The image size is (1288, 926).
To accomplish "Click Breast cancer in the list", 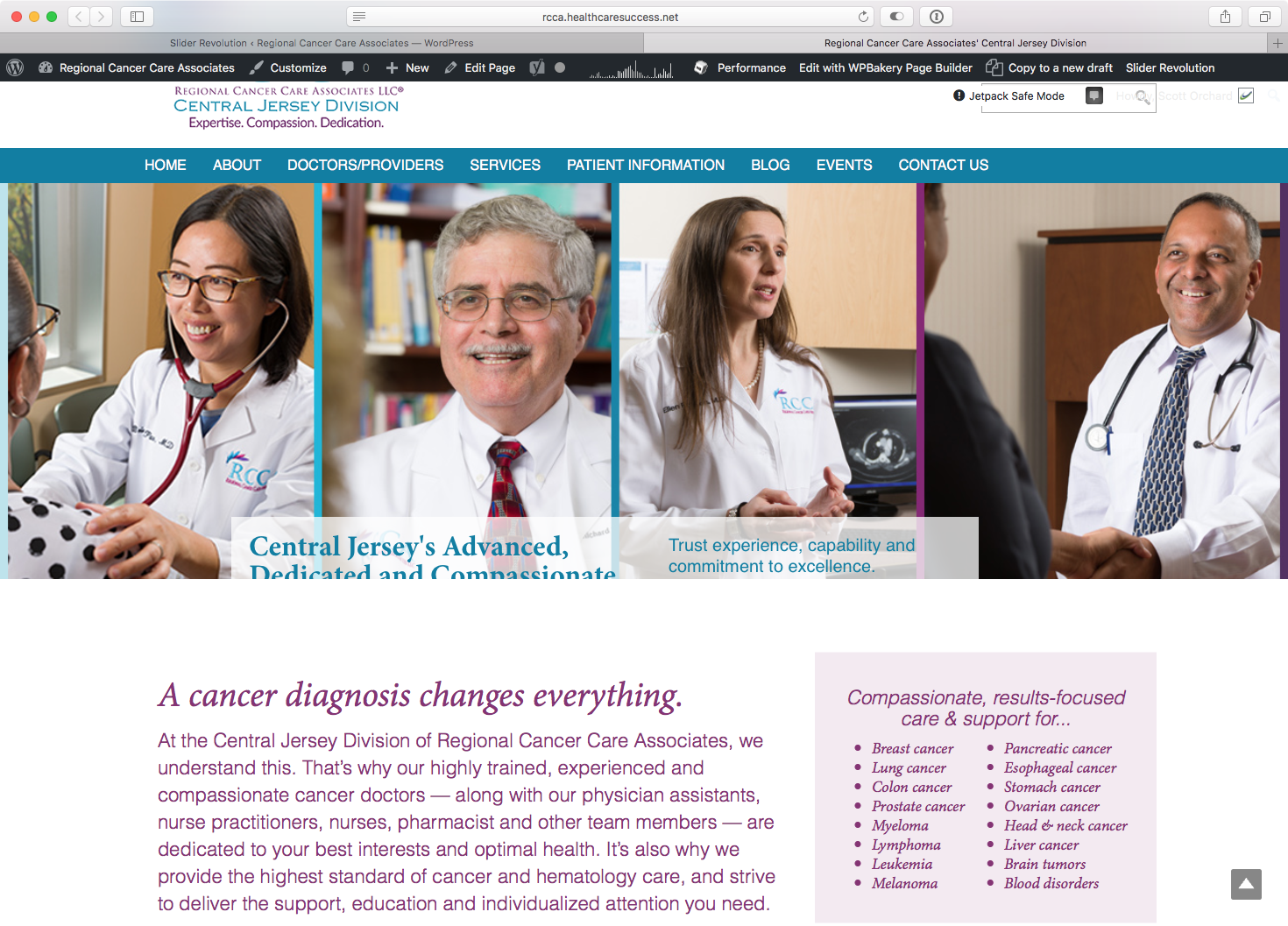I will tap(912, 748).
